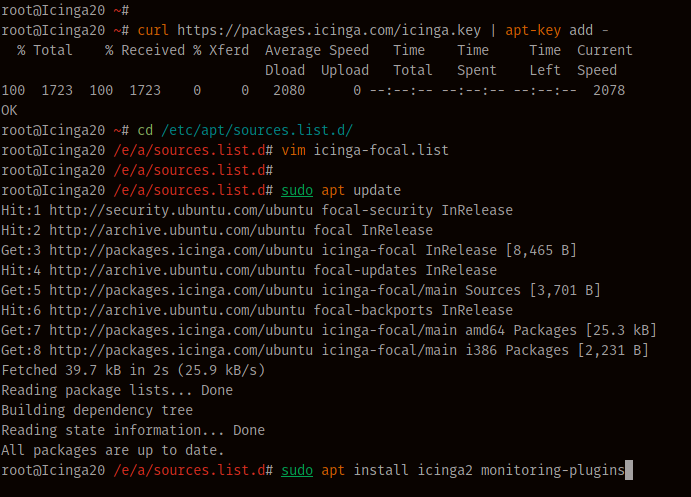
Task: Click icinga2 in the install command
Action: (x=445, y=470)
